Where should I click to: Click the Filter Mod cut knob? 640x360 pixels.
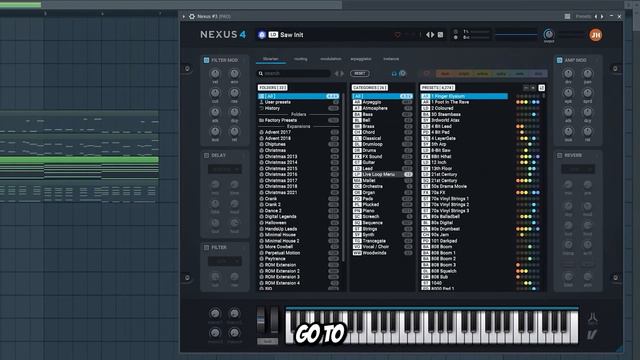pos(215,93)
